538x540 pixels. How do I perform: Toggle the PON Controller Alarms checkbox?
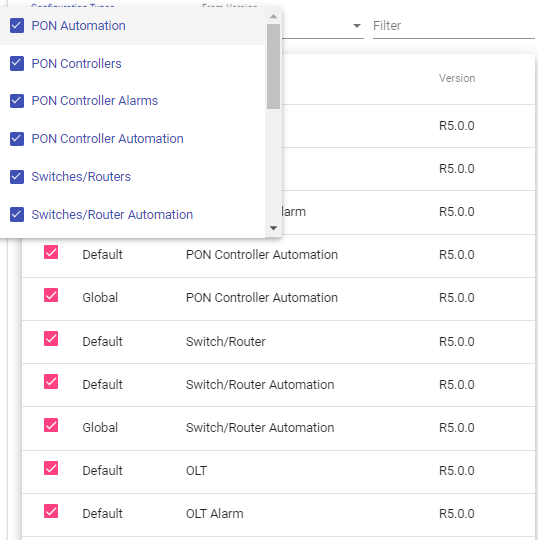[17, 101]
